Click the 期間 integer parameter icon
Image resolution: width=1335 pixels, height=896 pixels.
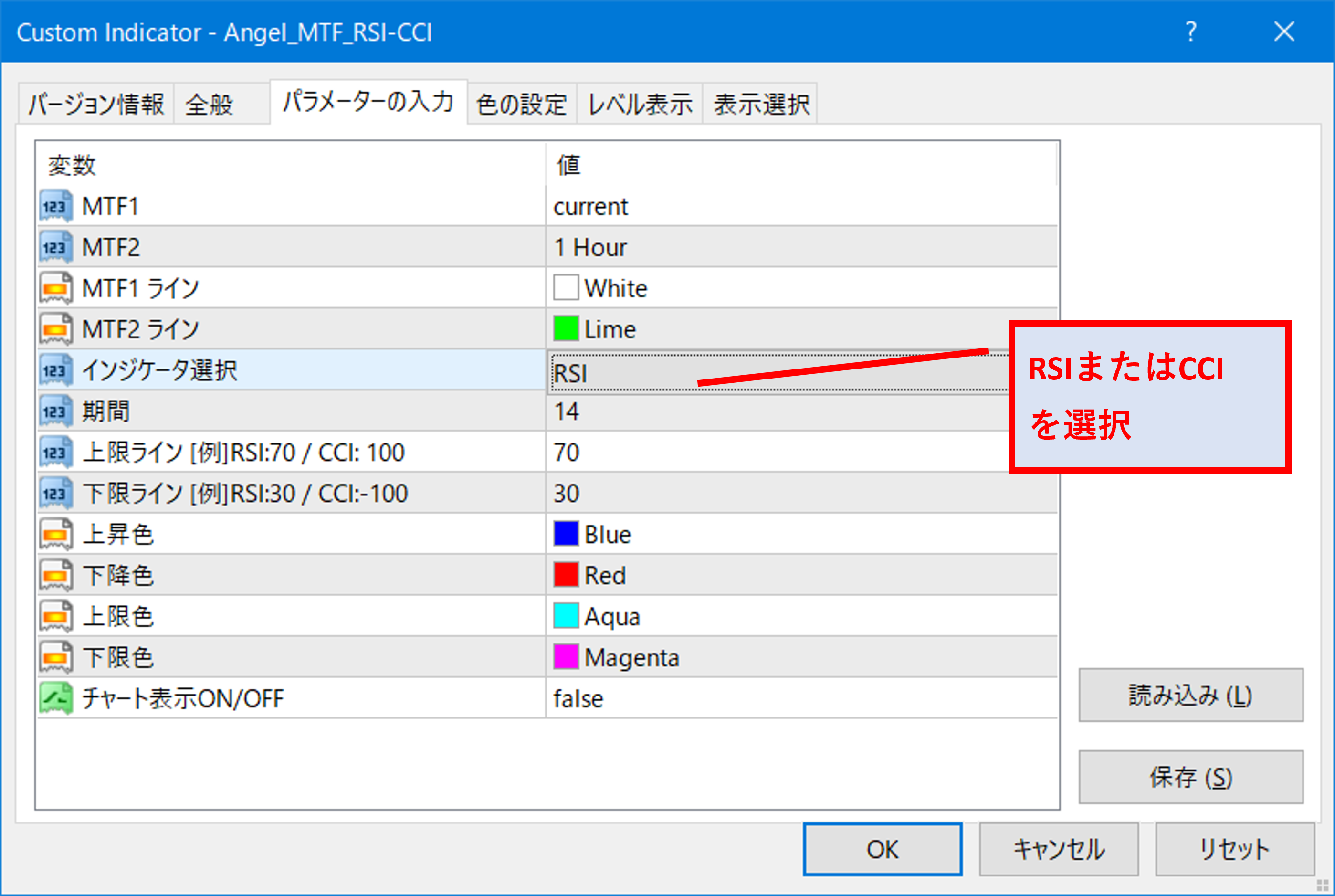tap(56, 411)
